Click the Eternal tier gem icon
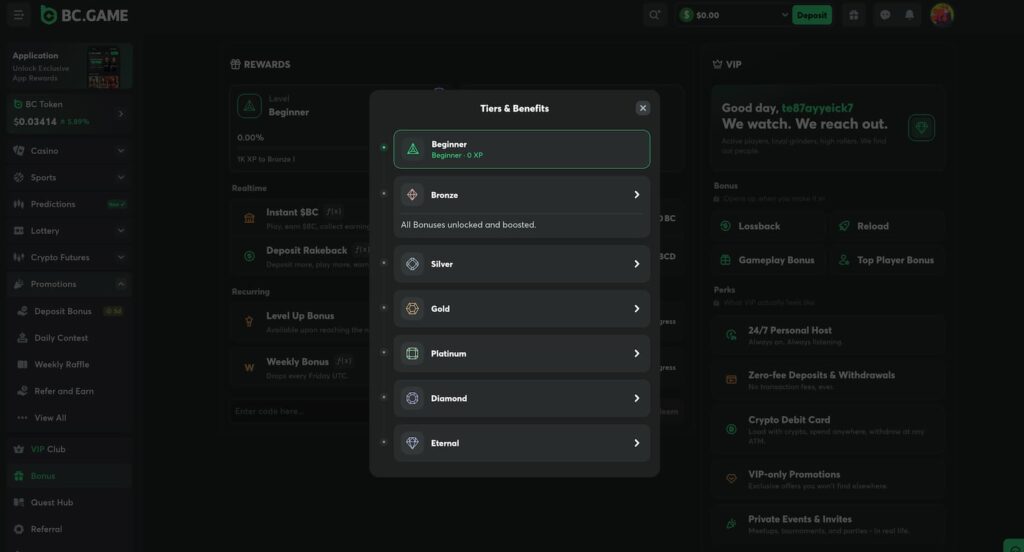Image resolution: width=1024 pixels, height=552 pixels. pos(412,443)
